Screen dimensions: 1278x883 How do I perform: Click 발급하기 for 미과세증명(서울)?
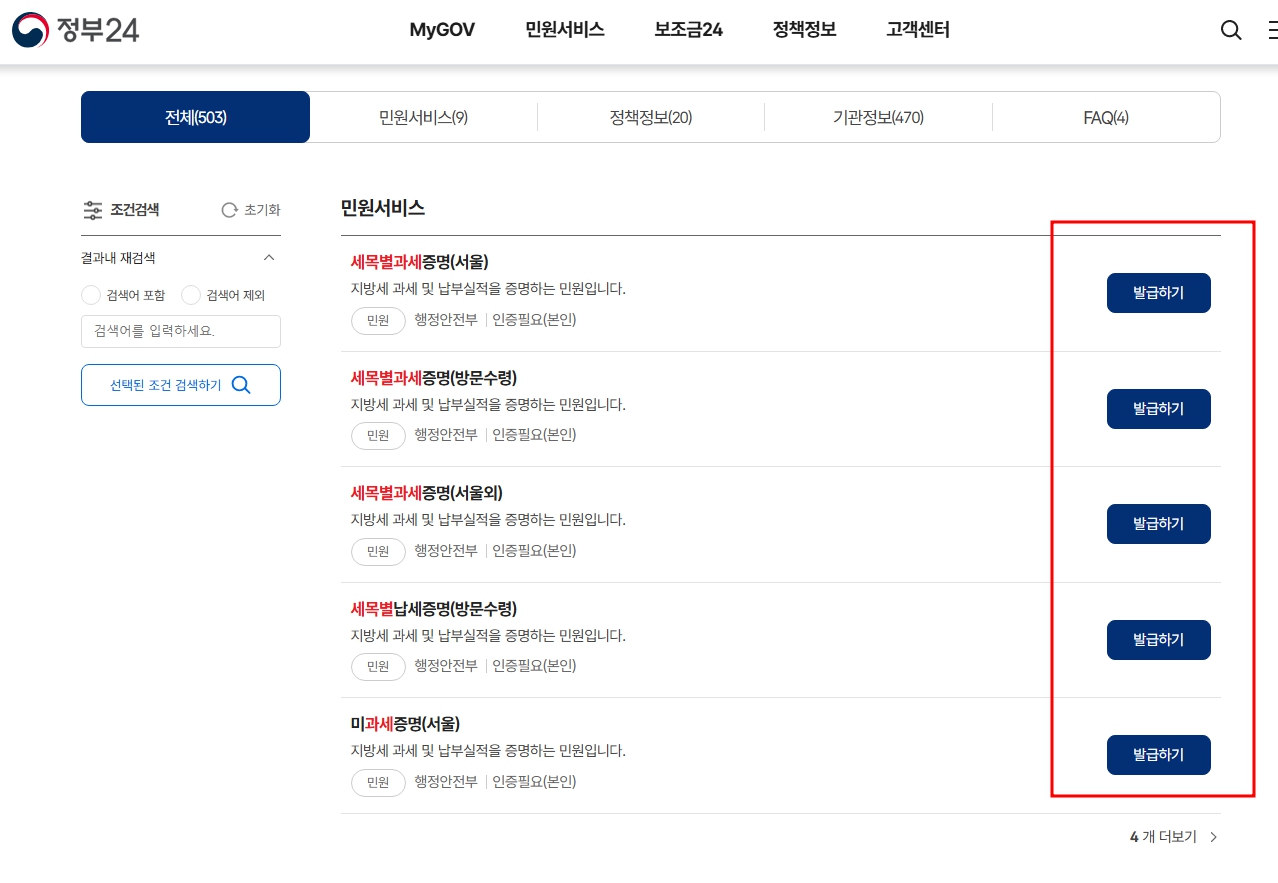pos(1158,755)
